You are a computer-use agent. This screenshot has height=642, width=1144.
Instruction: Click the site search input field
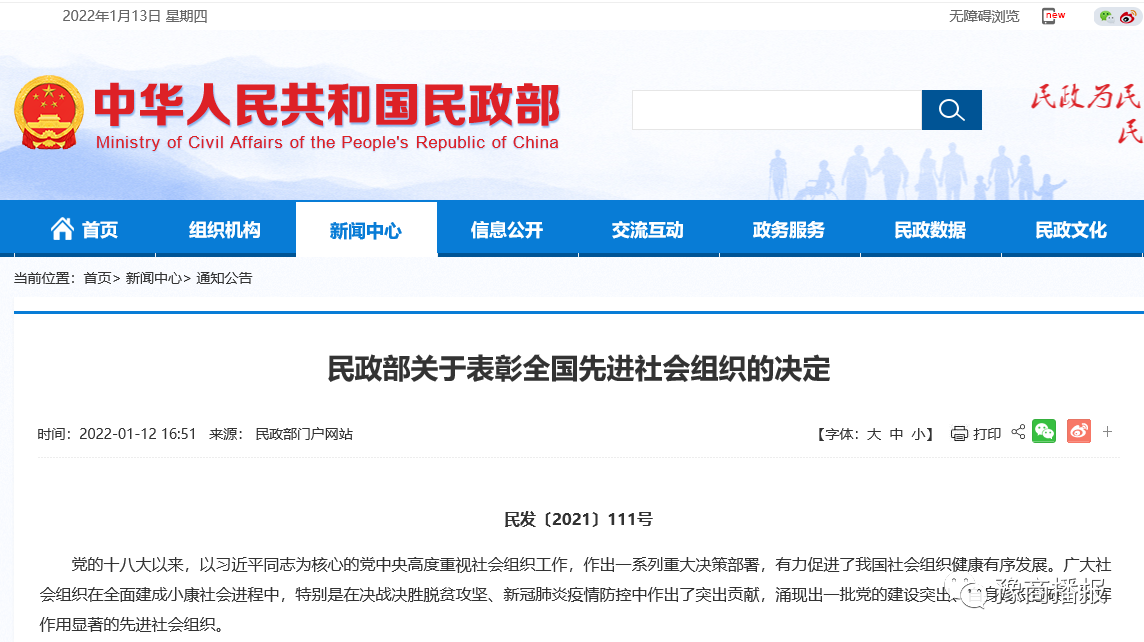point(776,110)
